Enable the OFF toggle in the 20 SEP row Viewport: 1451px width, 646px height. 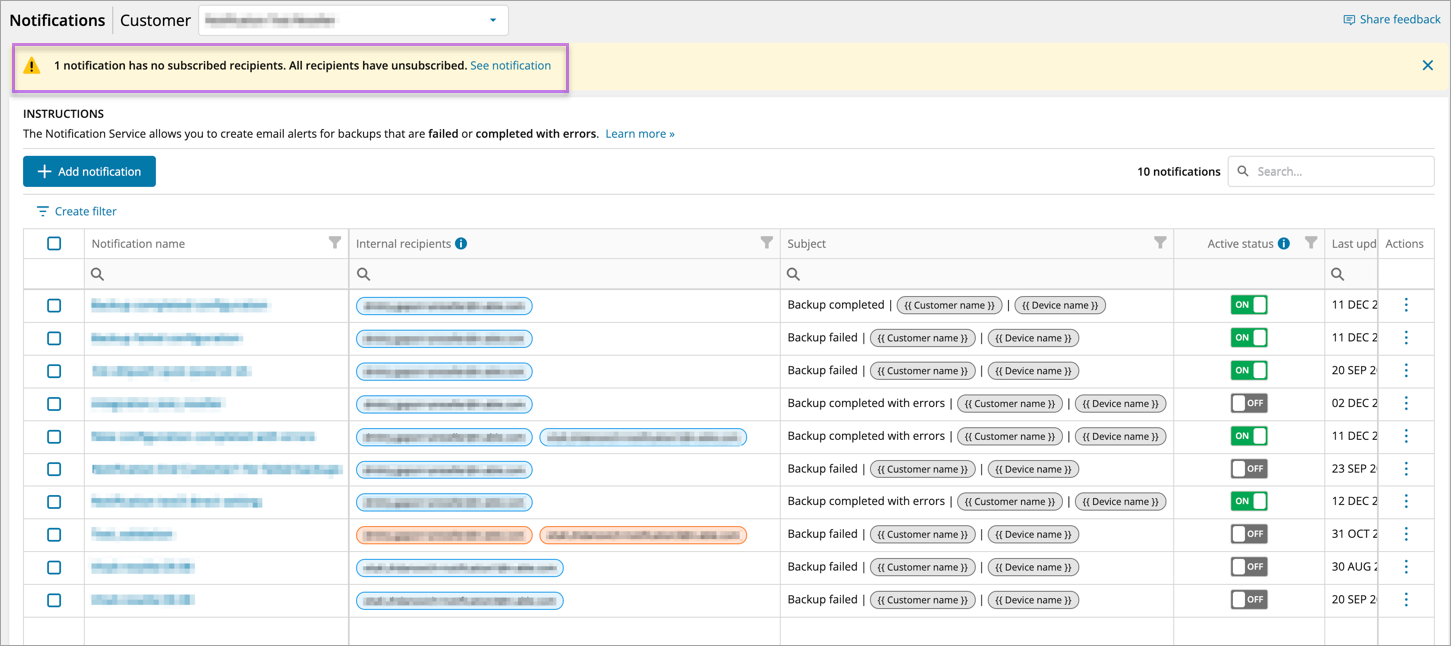point(1249,600)
